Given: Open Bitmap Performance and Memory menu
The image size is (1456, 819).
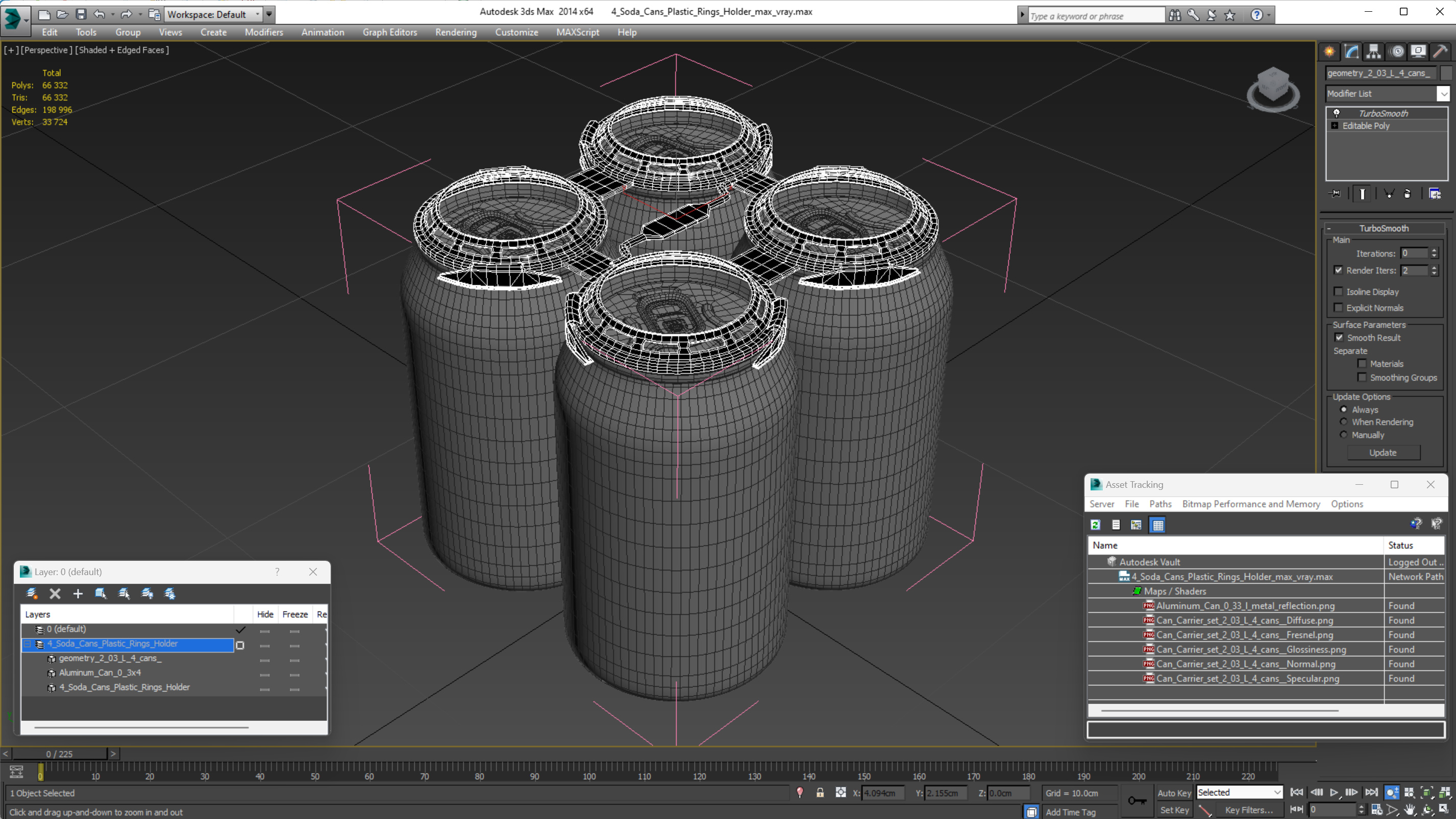Looking at the screenshot, I should (1251, 504).
